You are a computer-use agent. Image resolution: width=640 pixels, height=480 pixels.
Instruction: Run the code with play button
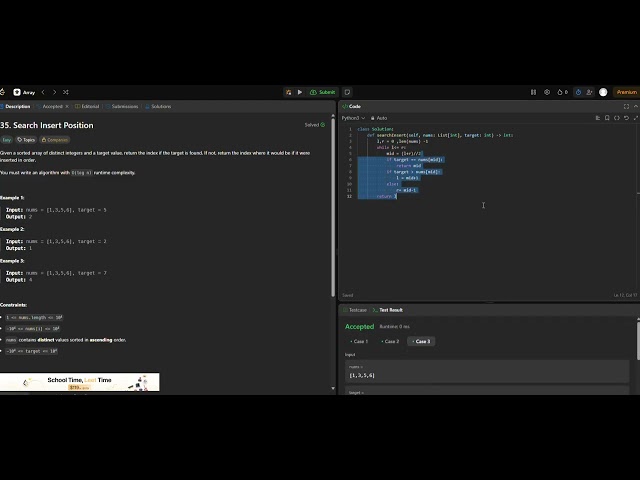tap(300, 92)
